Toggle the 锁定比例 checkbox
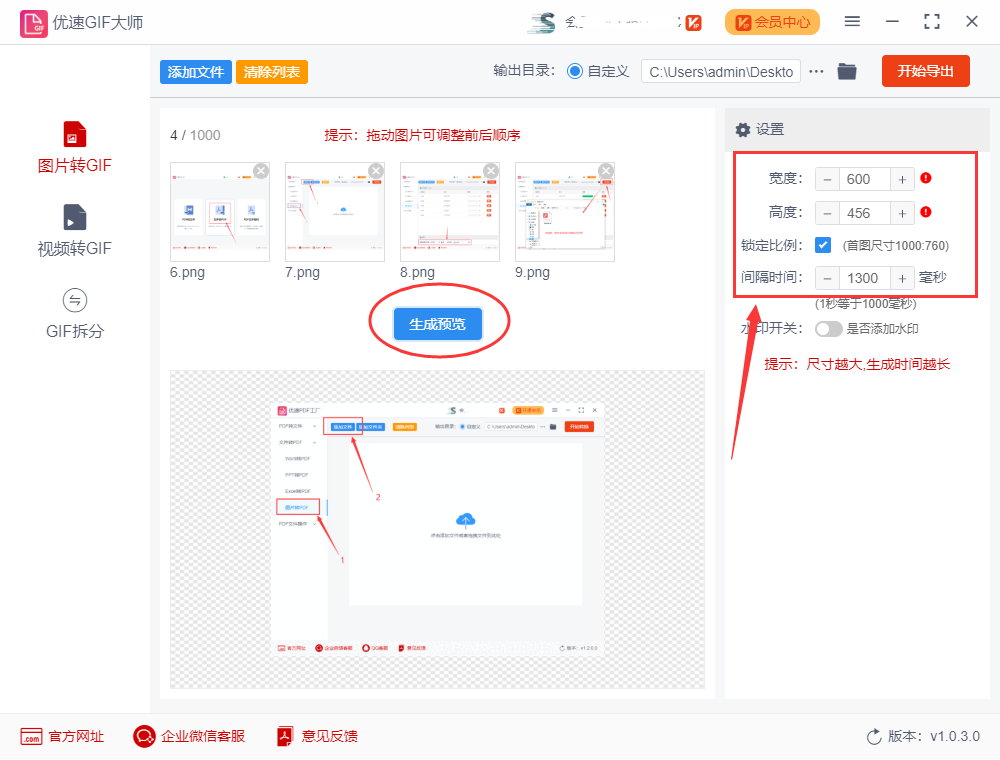 (x=823, y=245)
